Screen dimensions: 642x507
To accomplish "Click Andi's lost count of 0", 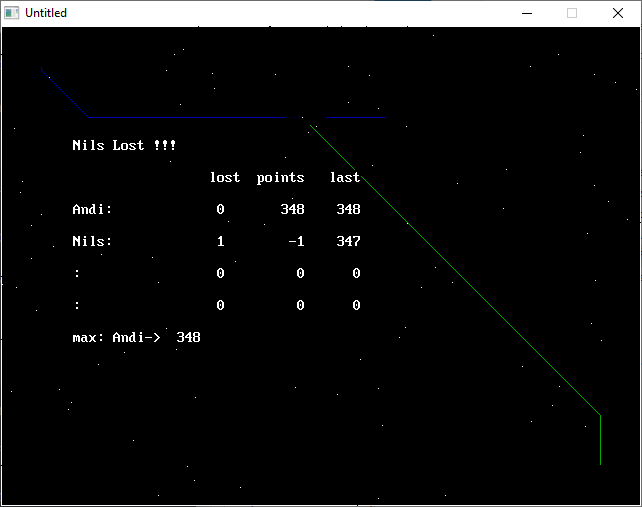I will 220,210.
